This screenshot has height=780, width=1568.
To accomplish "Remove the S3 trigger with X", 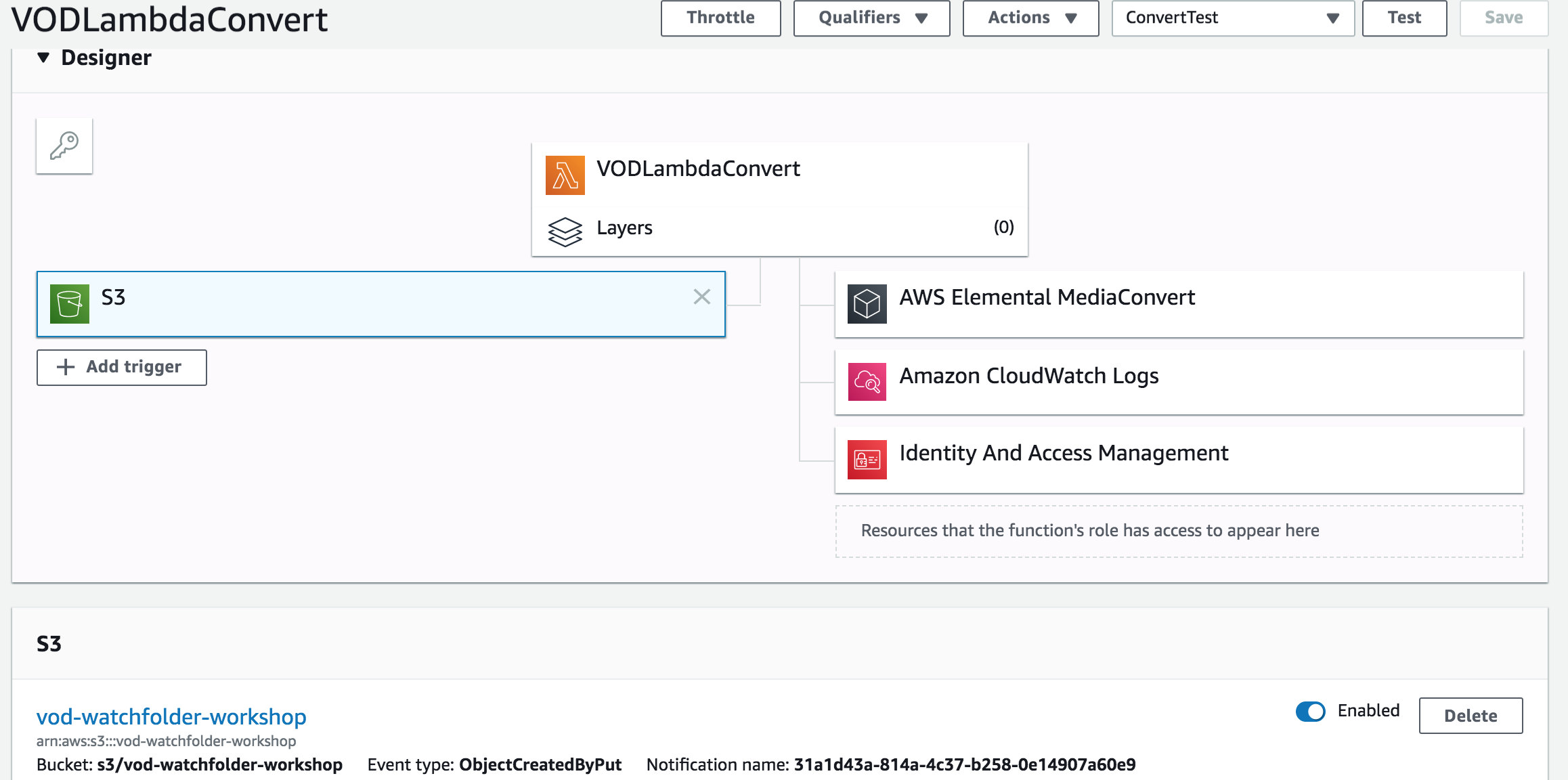I will coord(702,297).
